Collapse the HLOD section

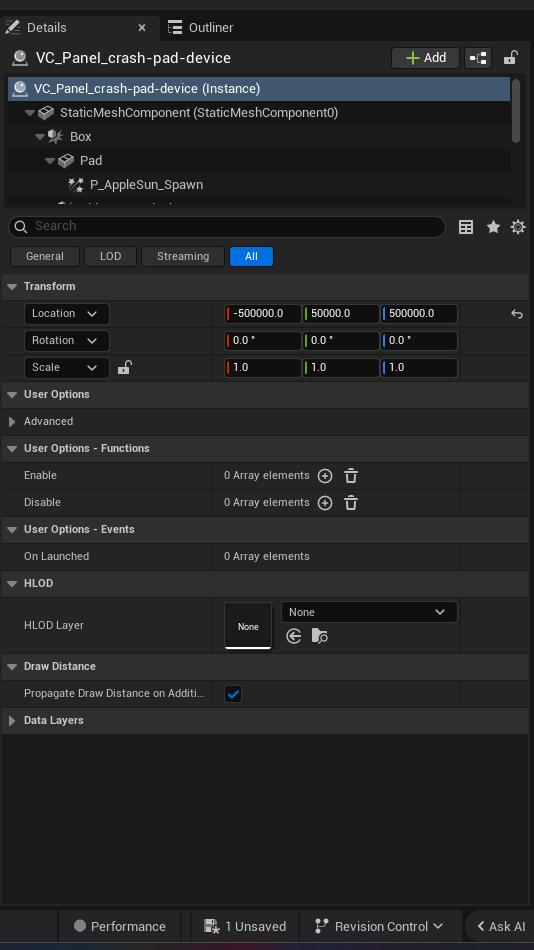click(12, 583)
